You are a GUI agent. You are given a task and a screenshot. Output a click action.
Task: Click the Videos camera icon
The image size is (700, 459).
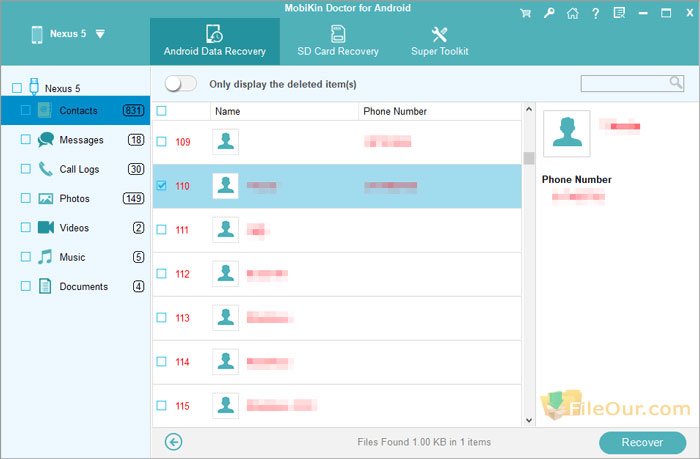pos(46,227)
